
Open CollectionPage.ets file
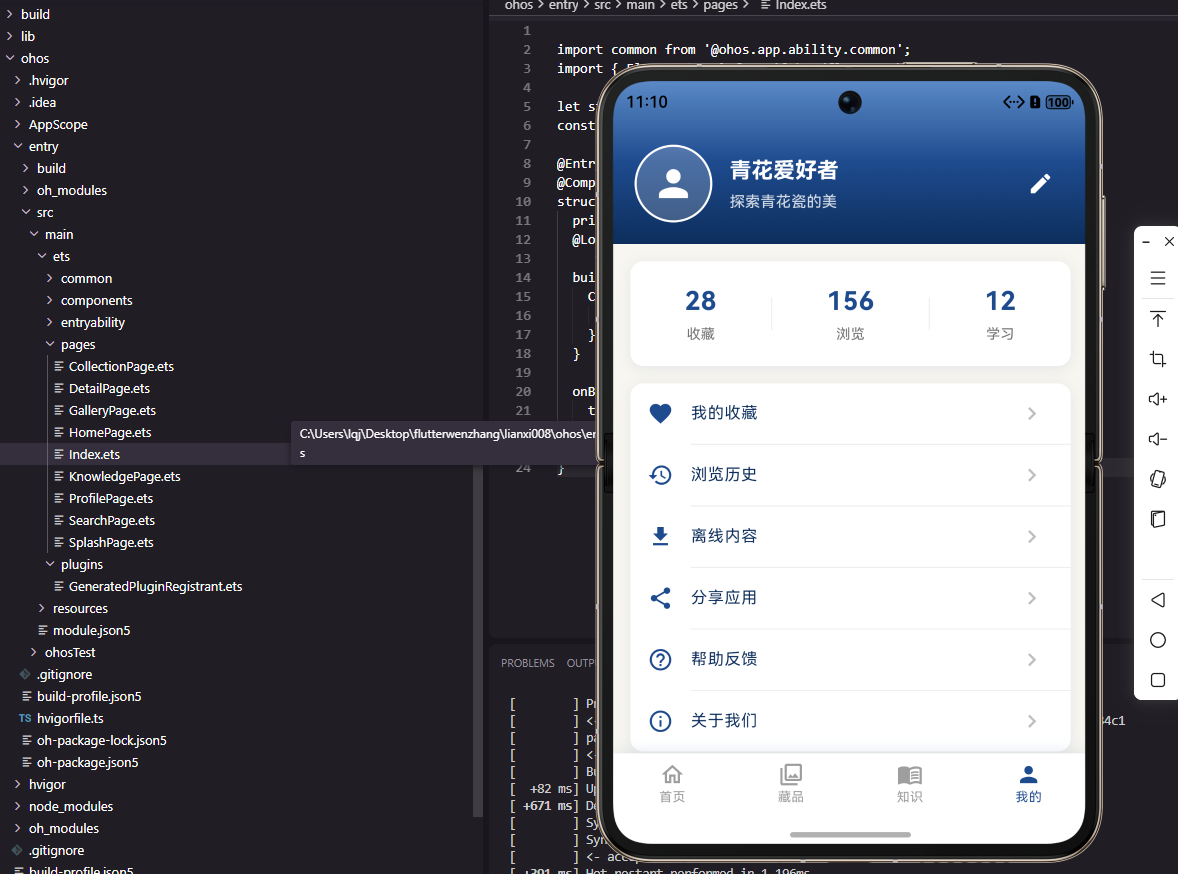pos(121,366)
